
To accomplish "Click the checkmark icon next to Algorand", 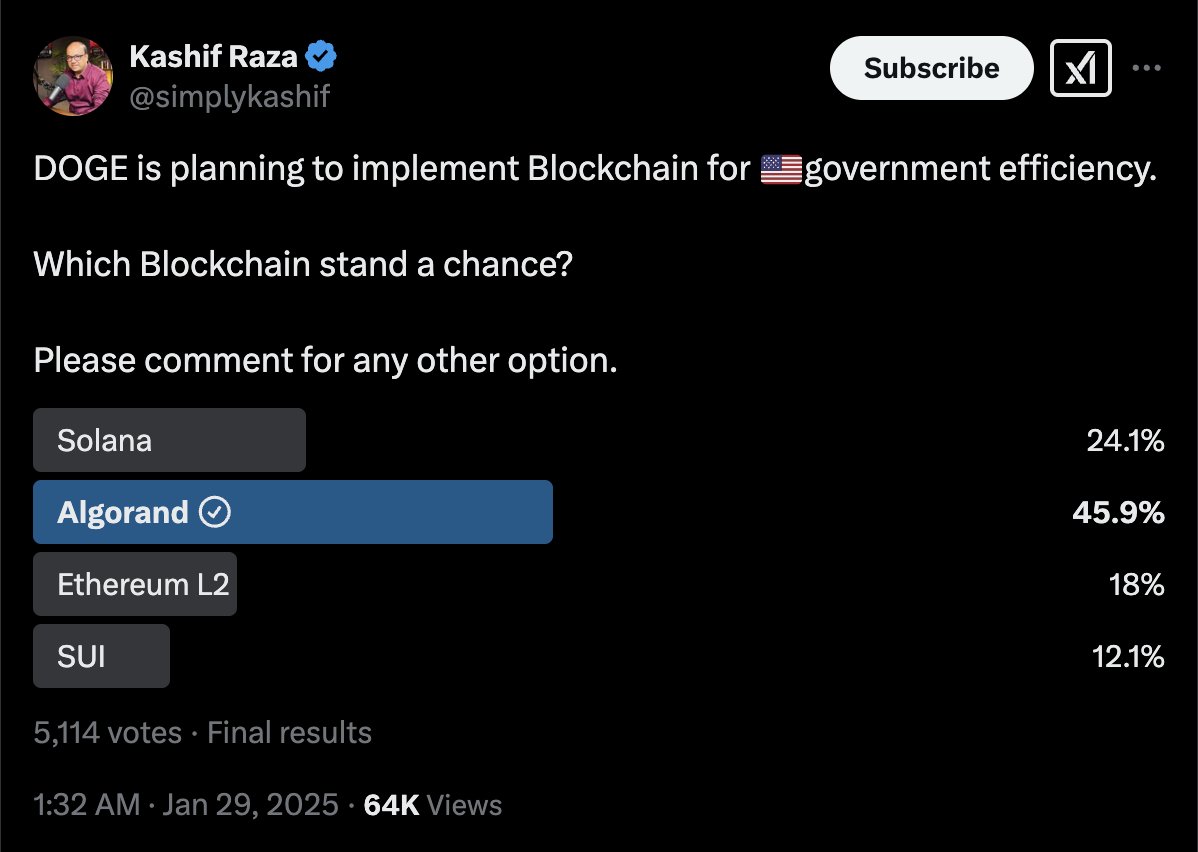I will [215, 512].
